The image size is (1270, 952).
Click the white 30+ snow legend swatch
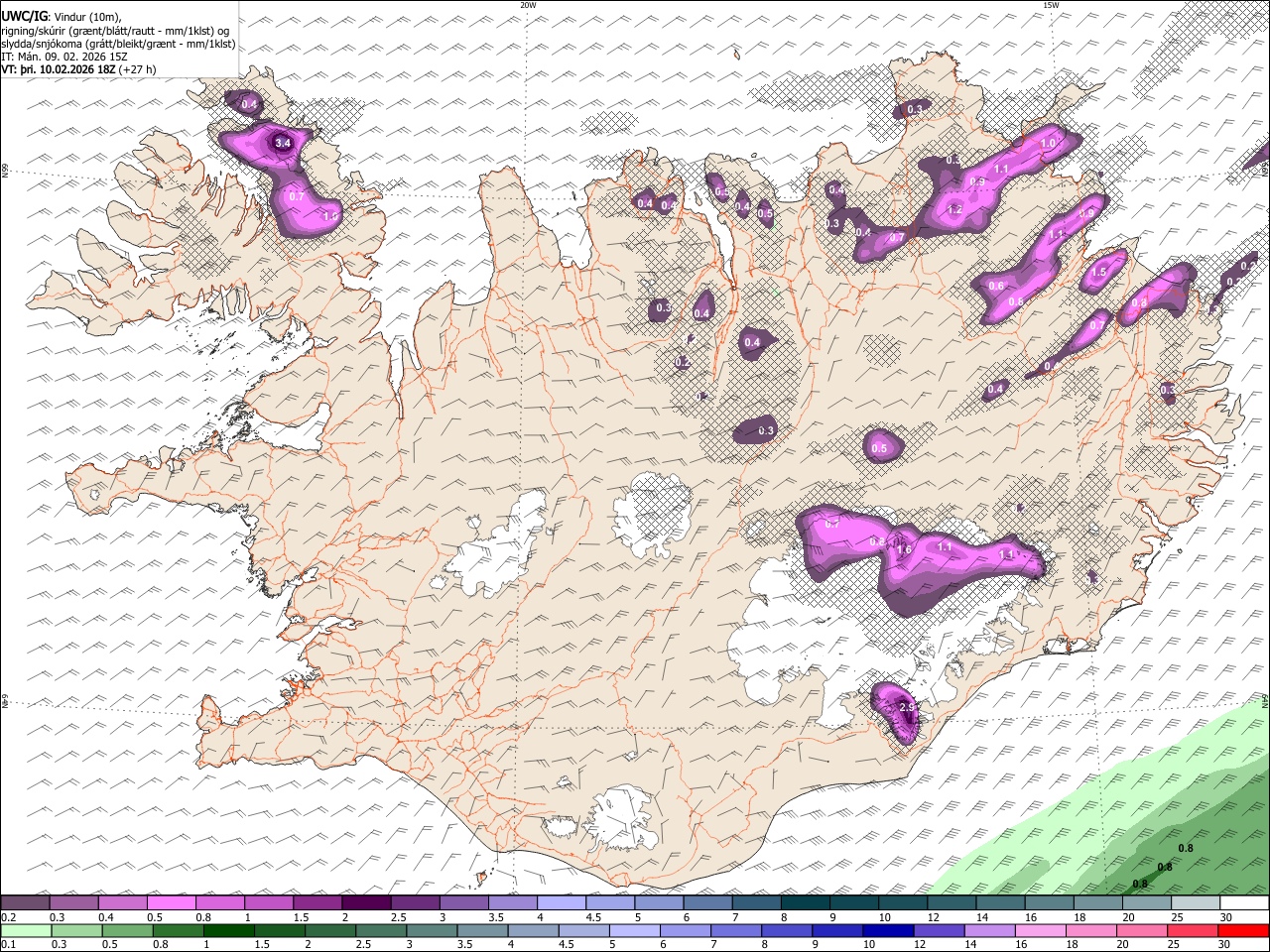(x=1245, y=903)
